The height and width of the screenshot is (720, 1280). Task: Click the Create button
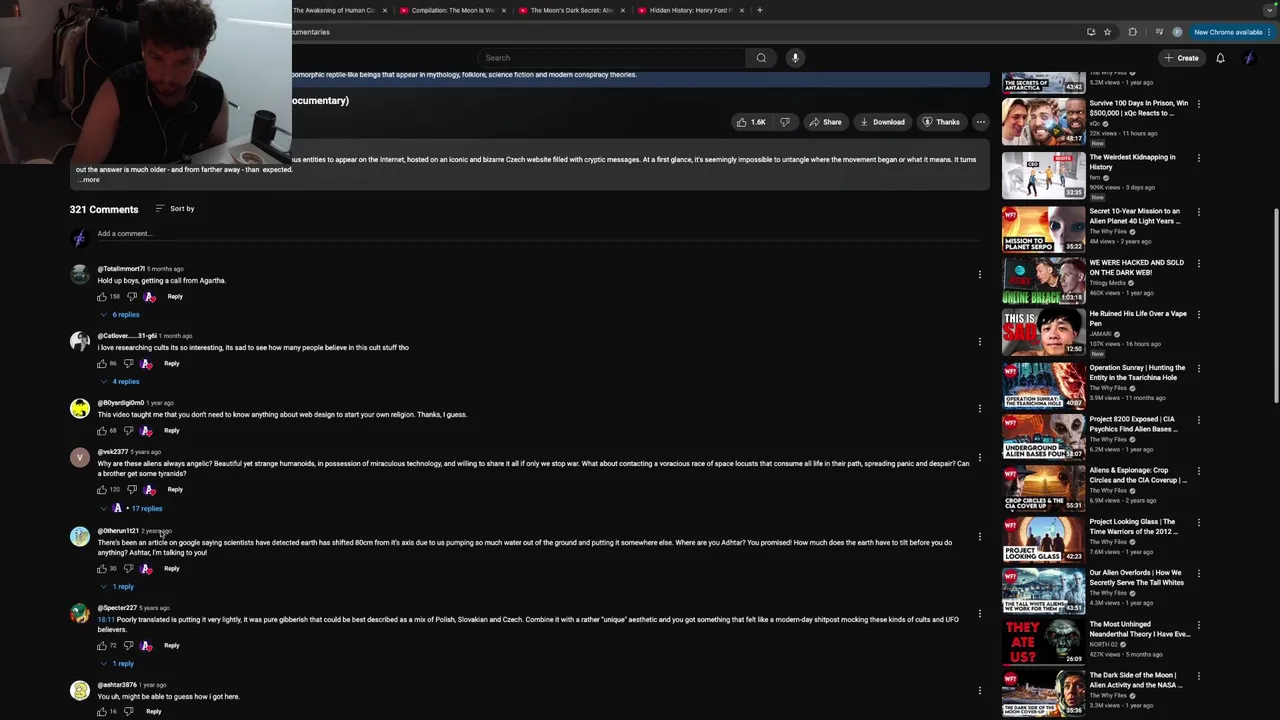(1180, 58)
